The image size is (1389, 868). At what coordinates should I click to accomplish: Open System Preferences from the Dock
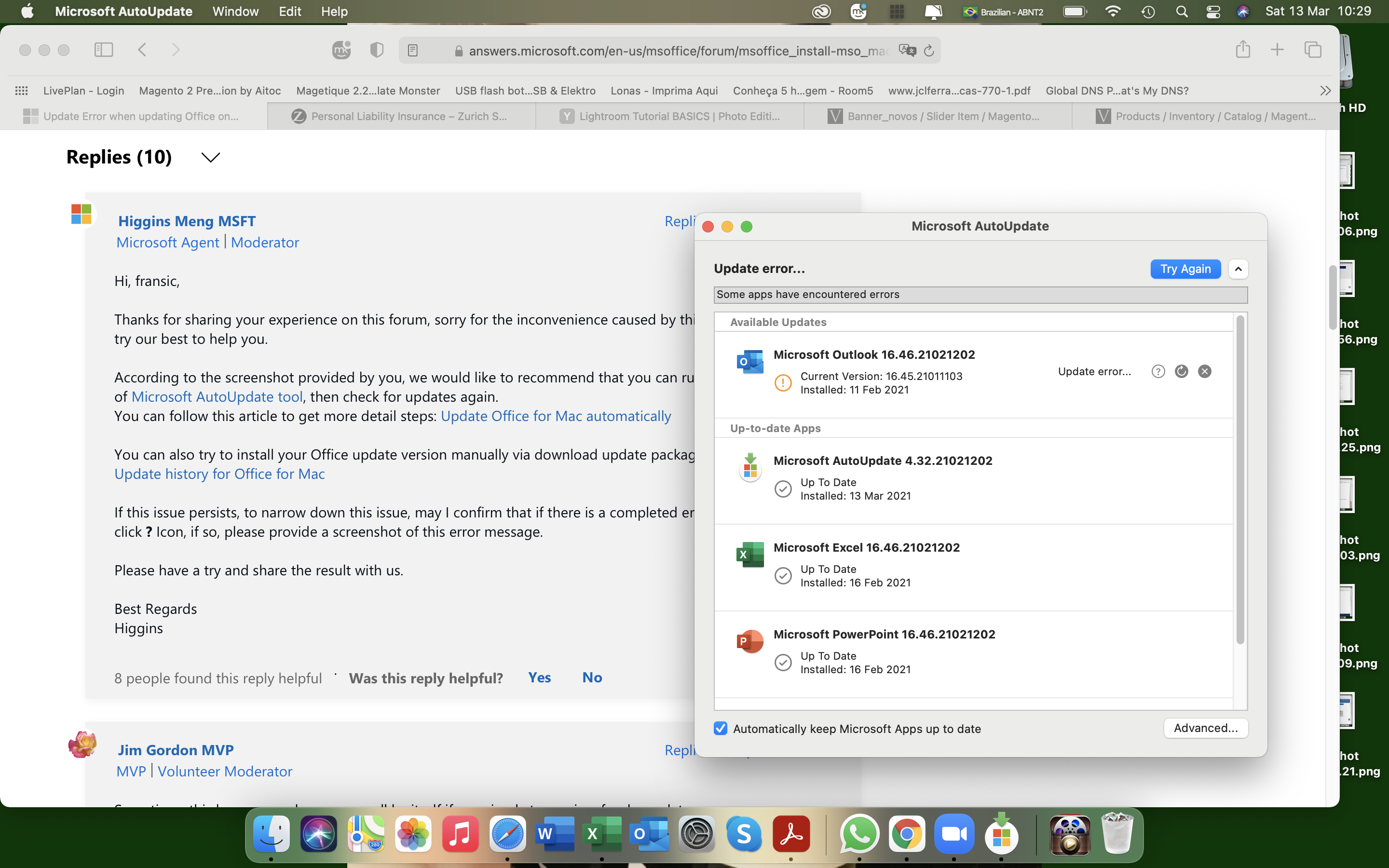pos(696,834)
